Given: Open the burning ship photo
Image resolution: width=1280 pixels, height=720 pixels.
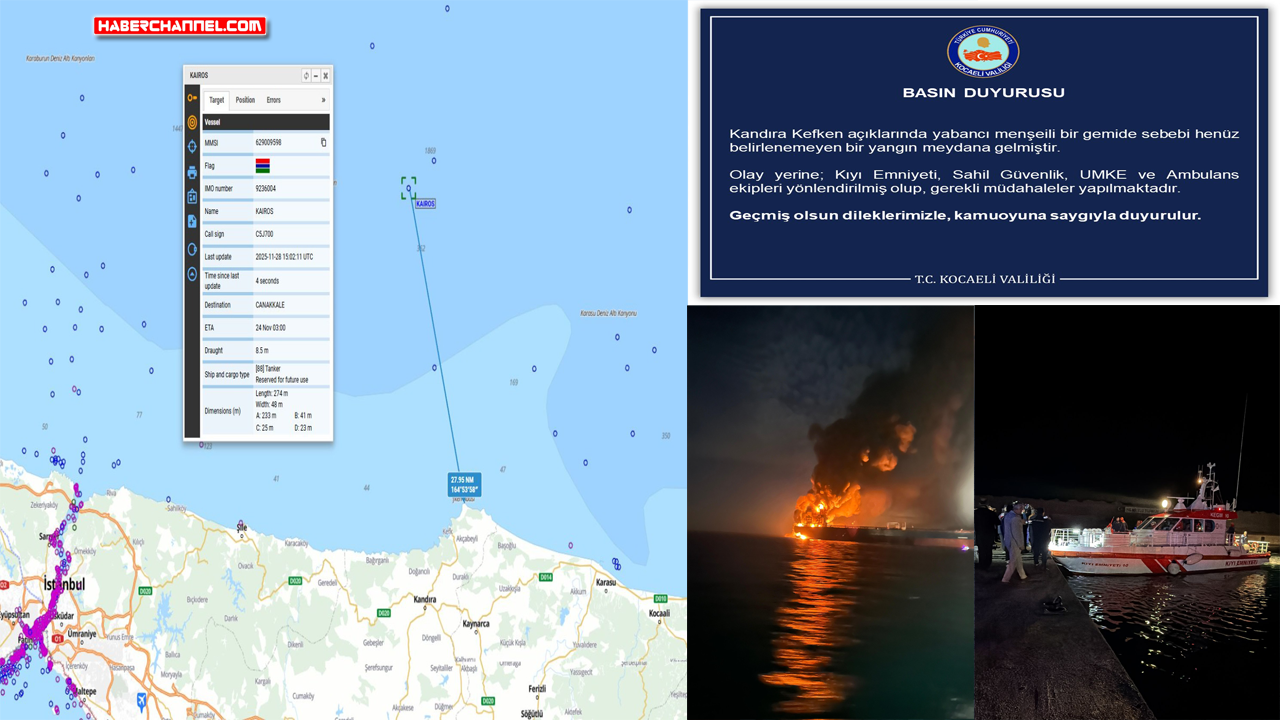Looking at the screenshot, I should pyautogui.click(x=830, y=512).
